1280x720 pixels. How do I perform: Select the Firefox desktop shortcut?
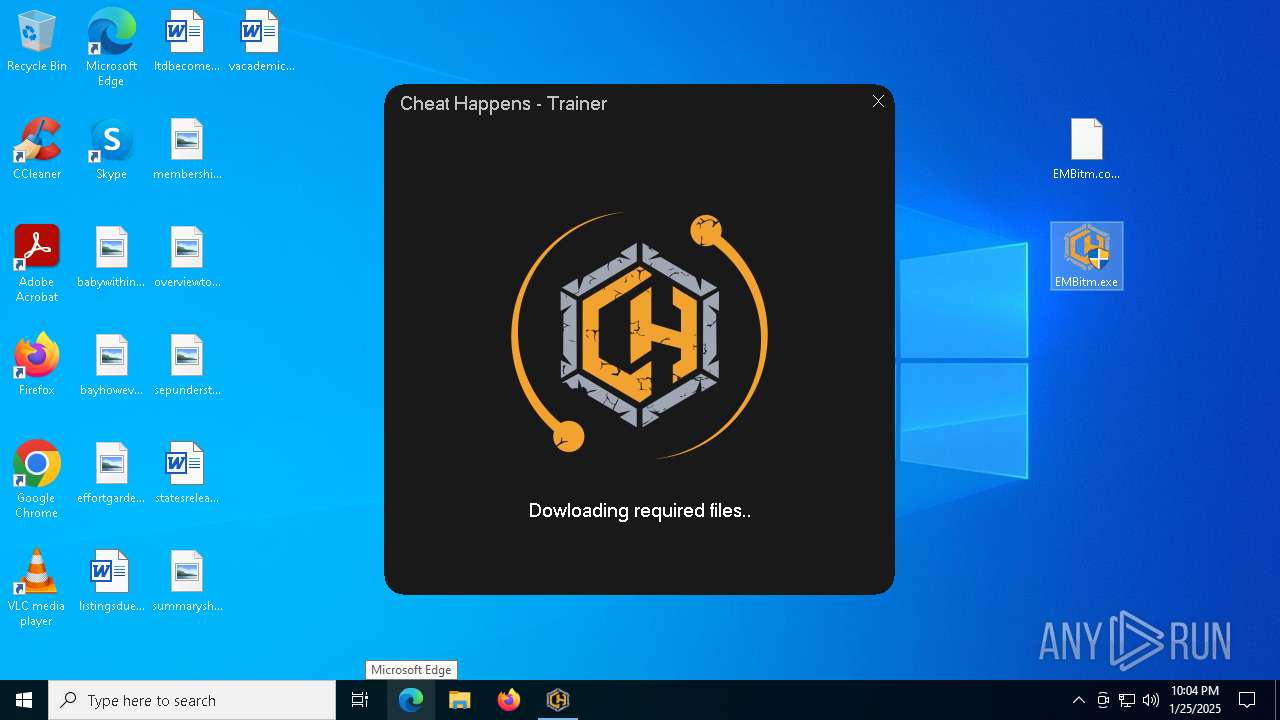[37, 366]
